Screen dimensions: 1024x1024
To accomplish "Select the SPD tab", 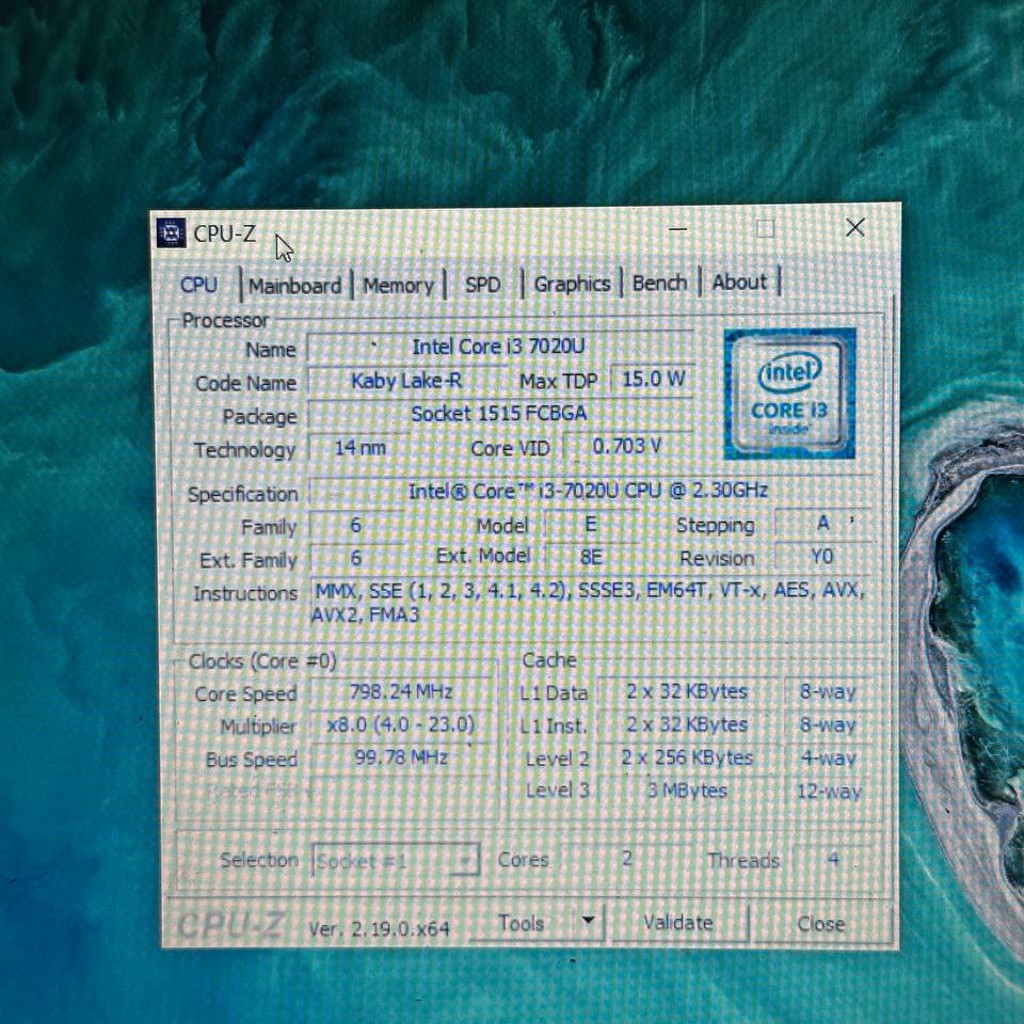I will pos(483,285).
